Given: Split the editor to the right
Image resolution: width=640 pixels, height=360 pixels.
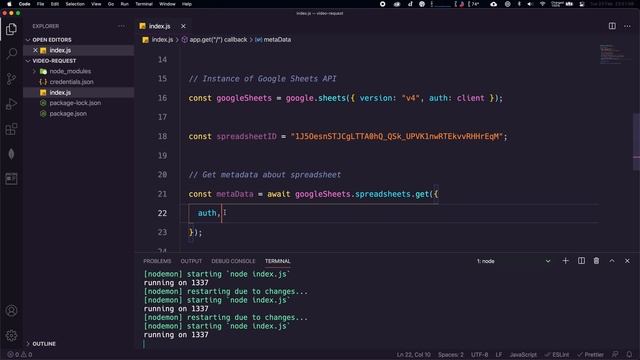Looking at the screenshot, I should [x=612, y=26].
